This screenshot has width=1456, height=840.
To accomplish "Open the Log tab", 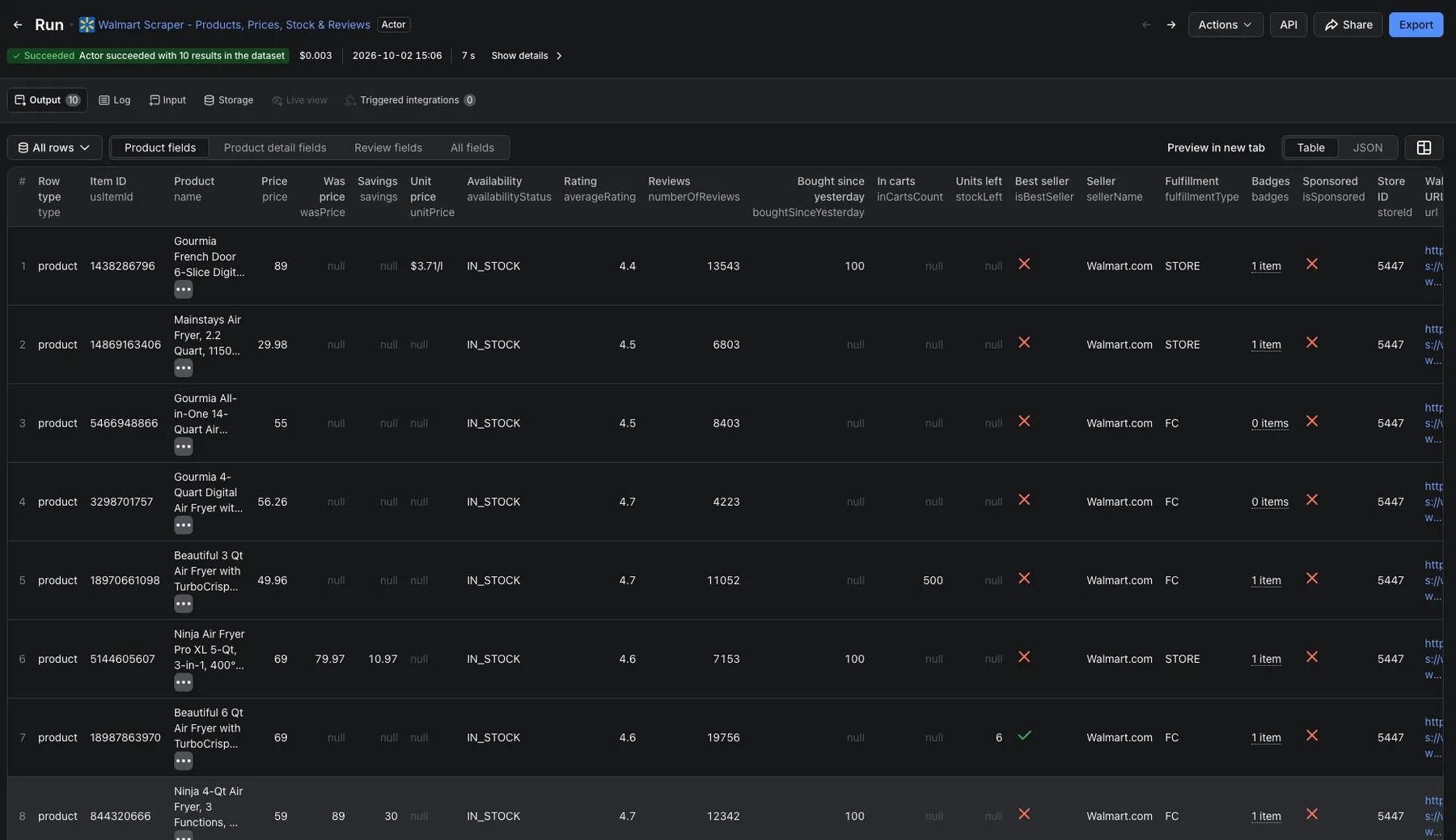I will point(114,100).
